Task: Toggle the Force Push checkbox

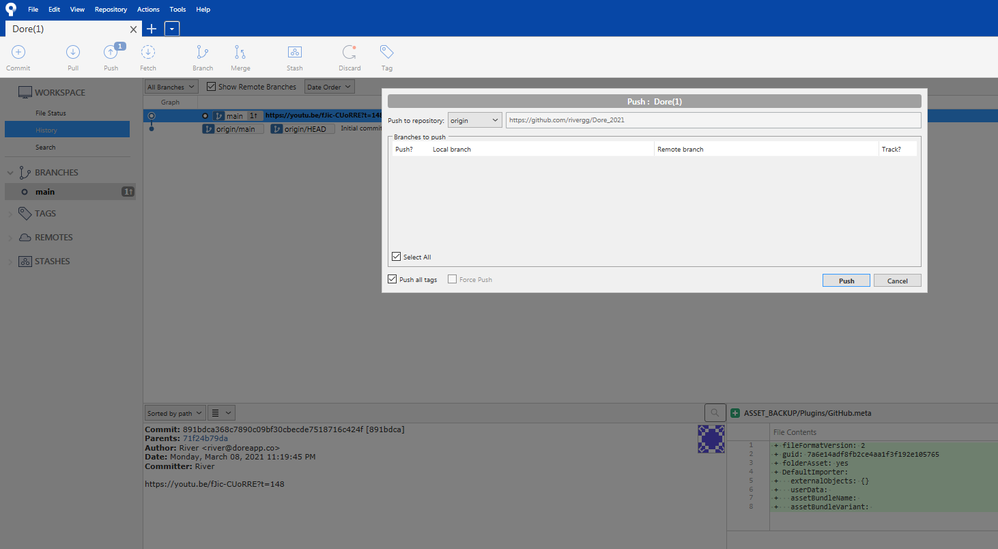Action: pos(452,279)
